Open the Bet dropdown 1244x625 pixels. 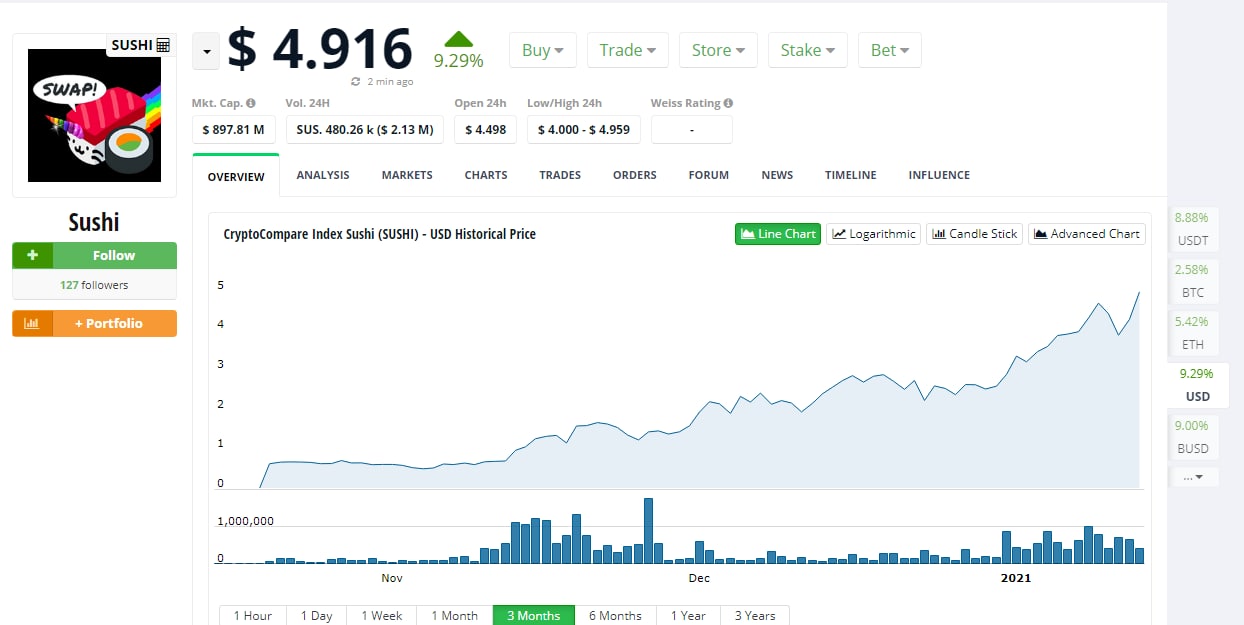coord(890,50)
